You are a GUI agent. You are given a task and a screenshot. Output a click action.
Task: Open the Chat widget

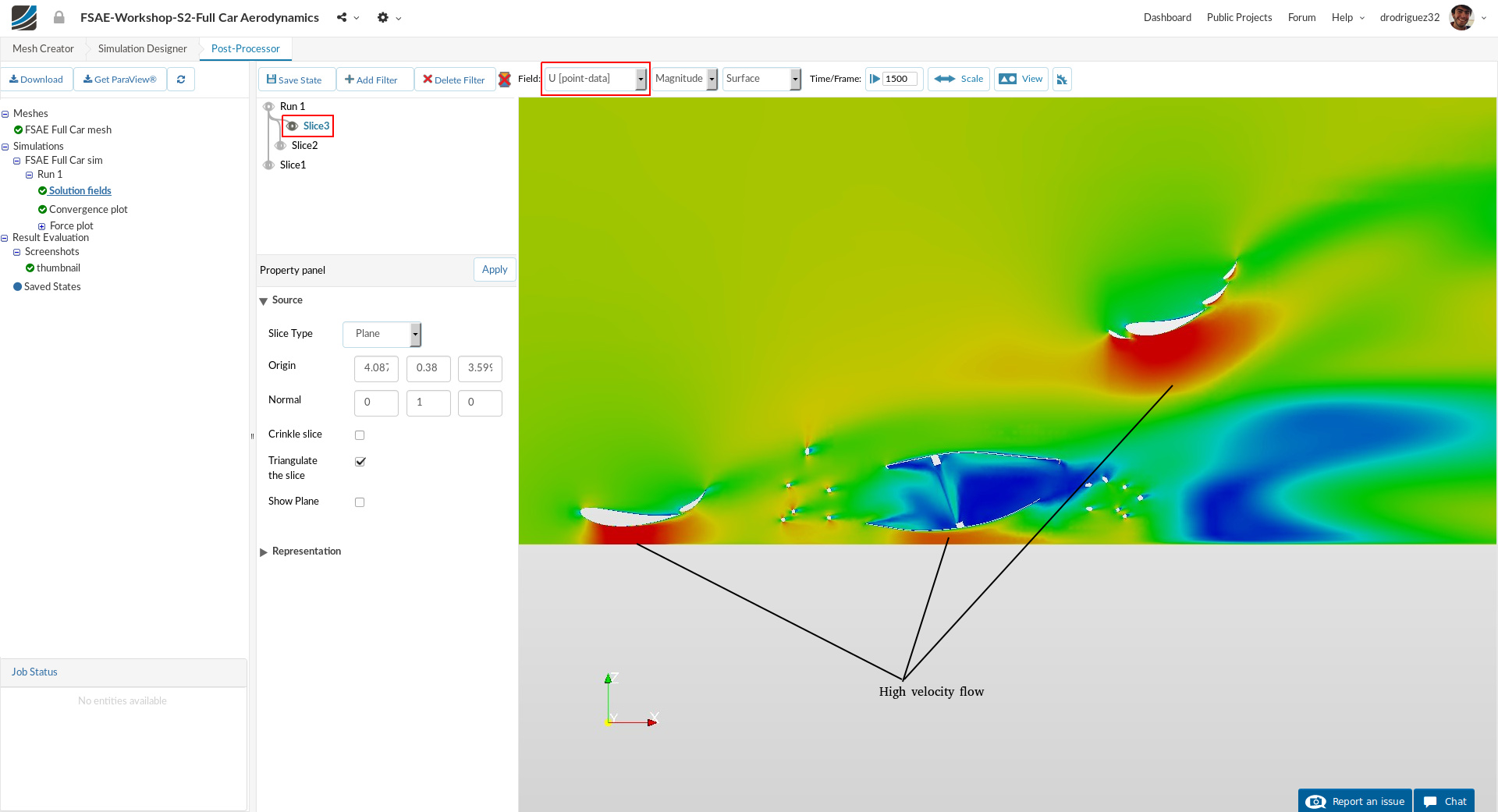click(1444, 801)
